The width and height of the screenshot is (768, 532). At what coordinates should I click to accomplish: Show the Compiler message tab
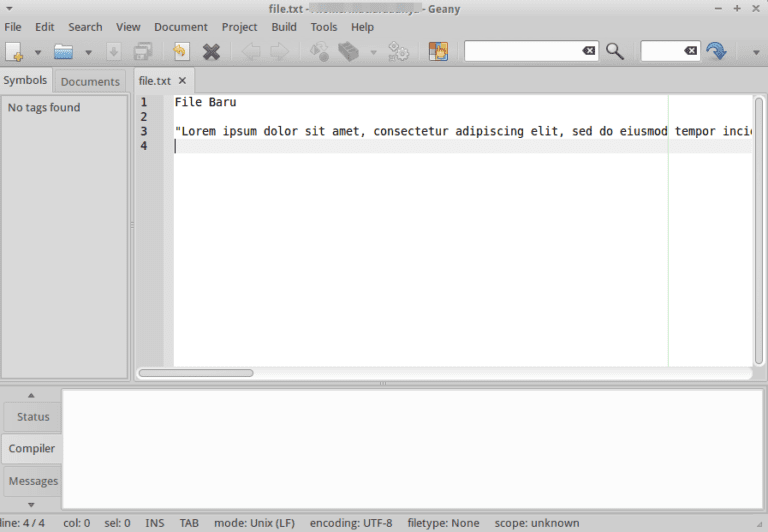32,448
